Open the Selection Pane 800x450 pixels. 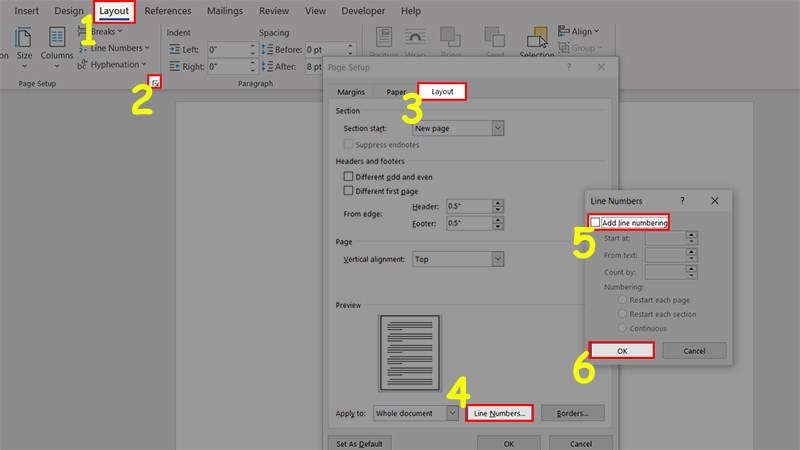(537, 42)
